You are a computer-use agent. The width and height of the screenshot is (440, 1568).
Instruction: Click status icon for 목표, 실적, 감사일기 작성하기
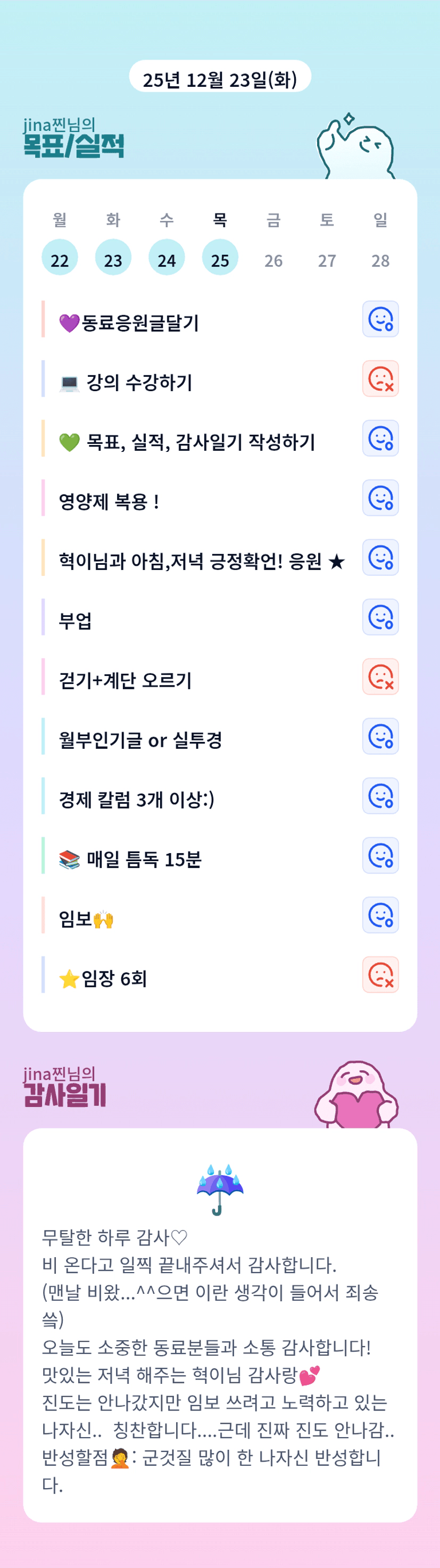coord(380,438)
